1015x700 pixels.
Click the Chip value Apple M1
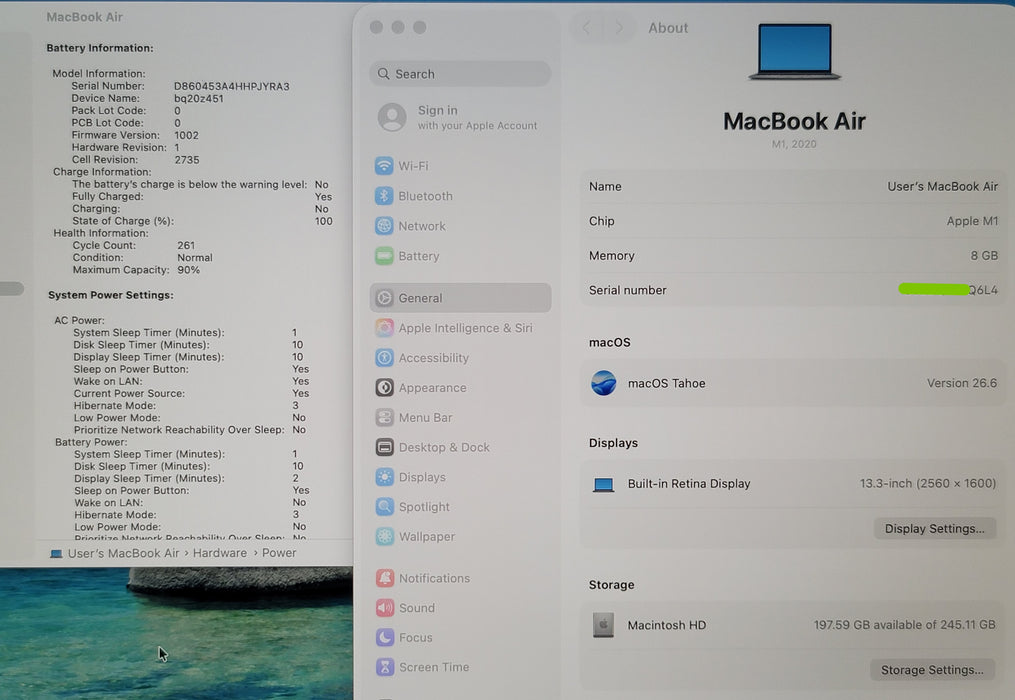point(972,221)
